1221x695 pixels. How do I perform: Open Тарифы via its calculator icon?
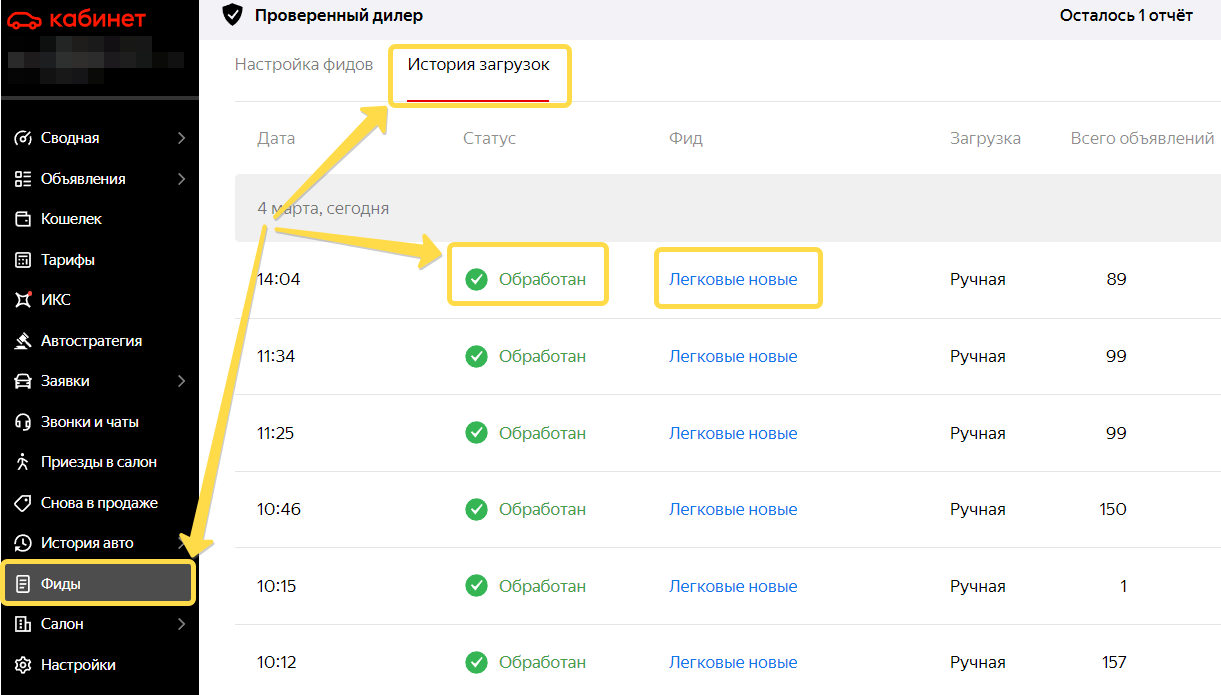click(x=23, y=260)
